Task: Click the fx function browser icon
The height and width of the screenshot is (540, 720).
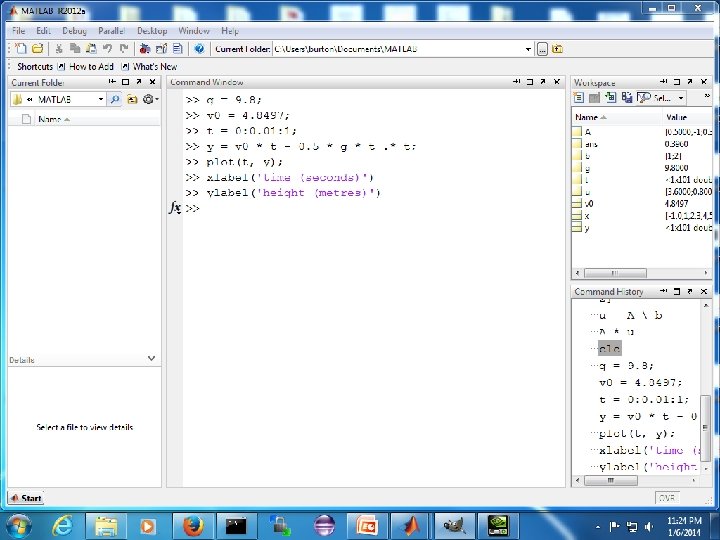Action: [x=174, y=208]
